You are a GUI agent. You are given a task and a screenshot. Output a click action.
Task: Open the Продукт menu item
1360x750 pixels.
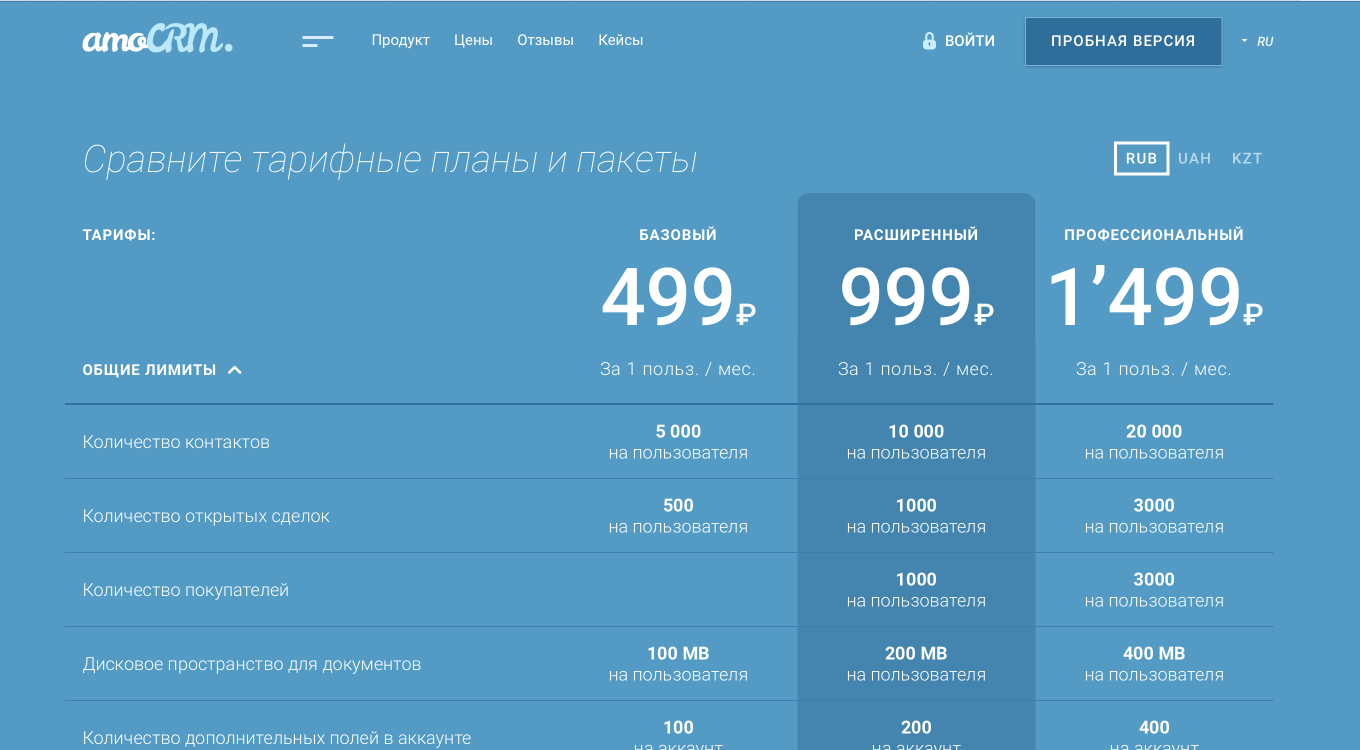click(x=400, y=40)
